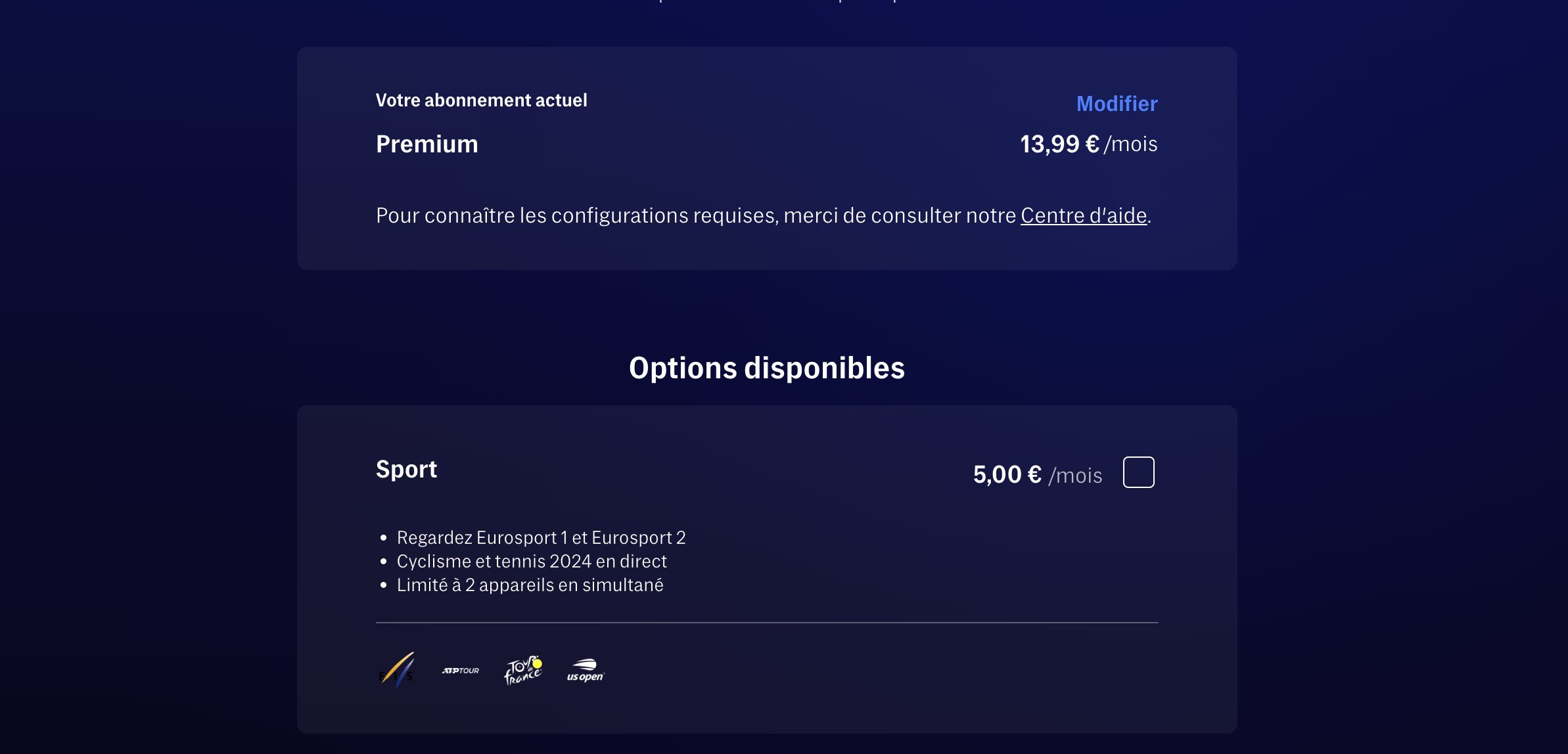Select the Eurosport 1 et Eurosport 2 bullet
The height and width of the screenshot is (754, 1568).
(541, 538)
